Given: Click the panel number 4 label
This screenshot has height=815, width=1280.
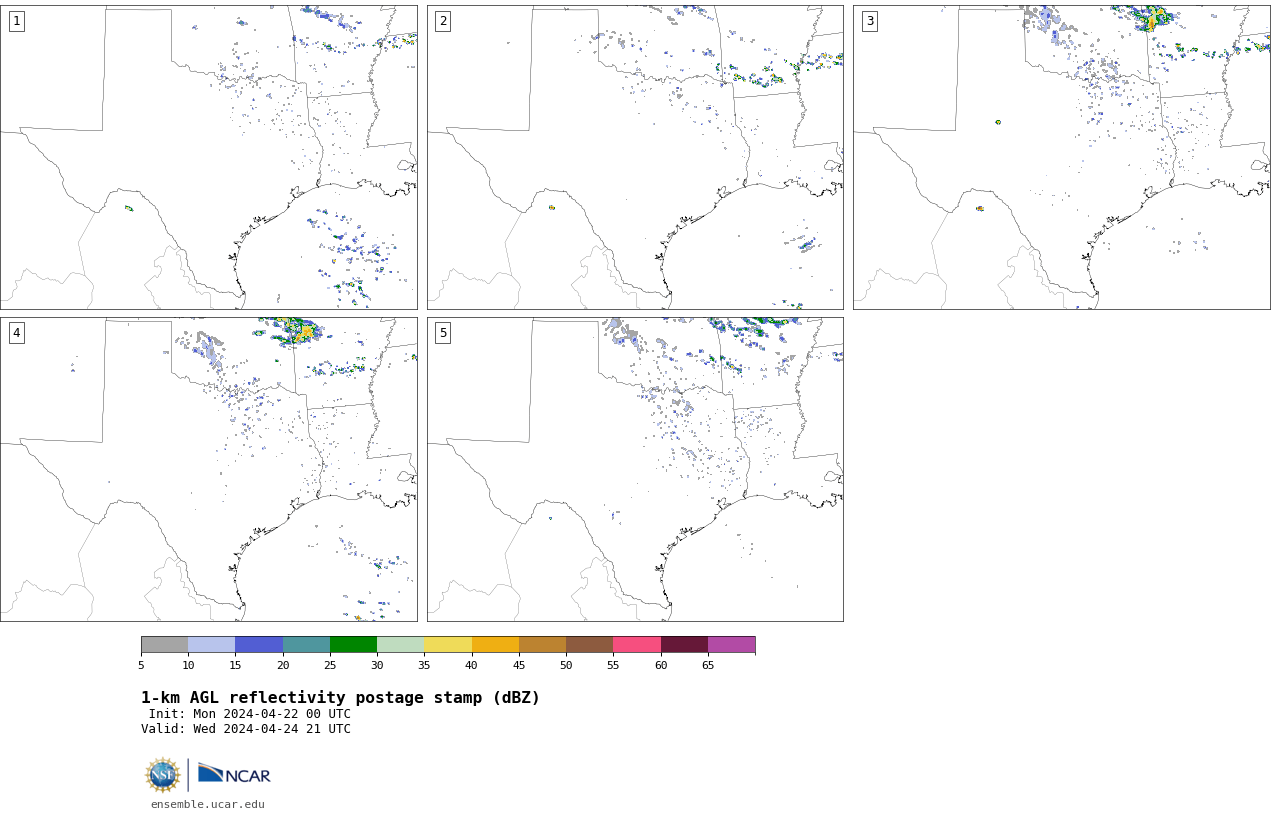Looking at the screenshot, I should coord(16,333).
